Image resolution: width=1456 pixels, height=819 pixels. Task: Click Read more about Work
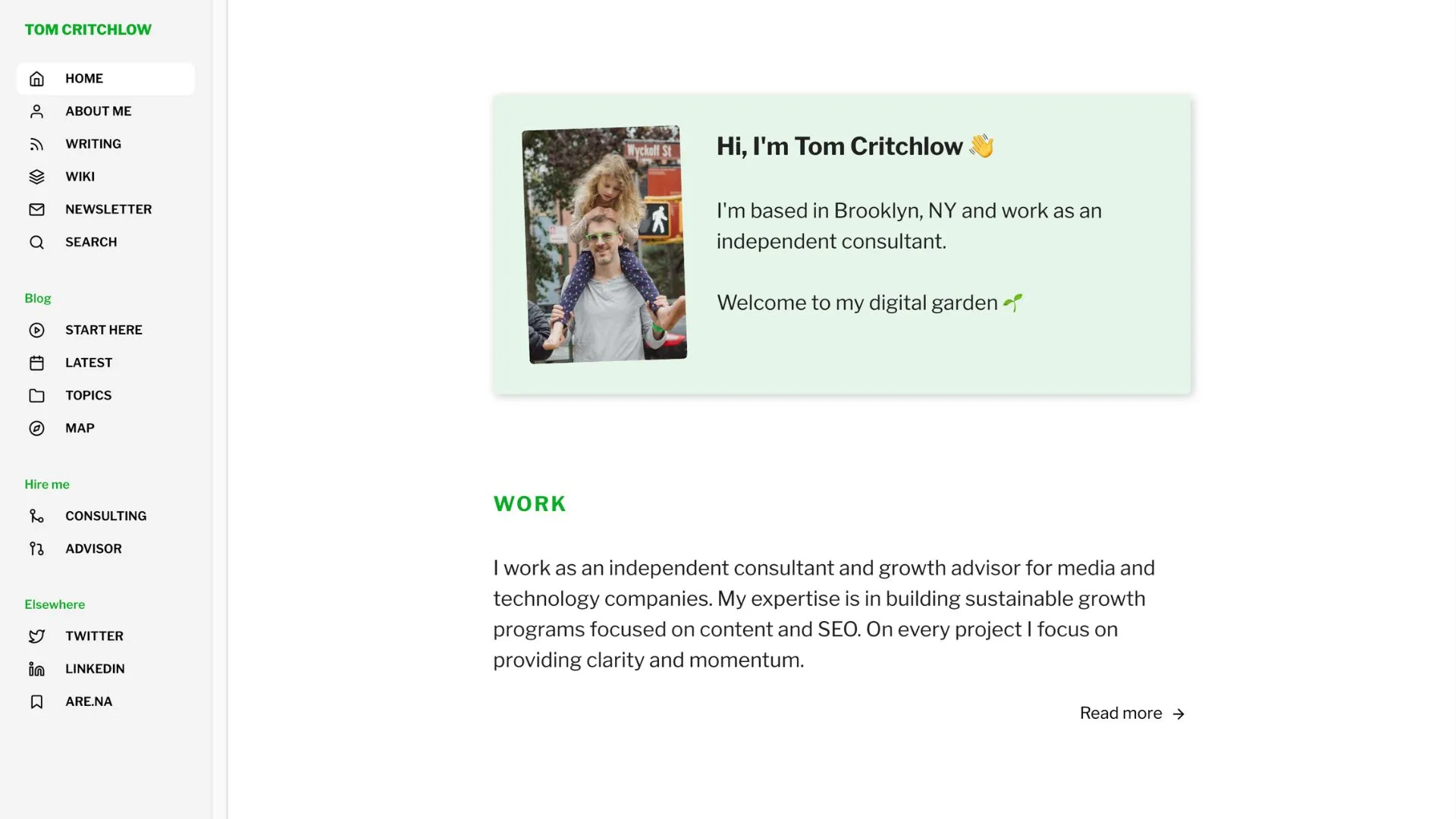tap(1131, 713)
